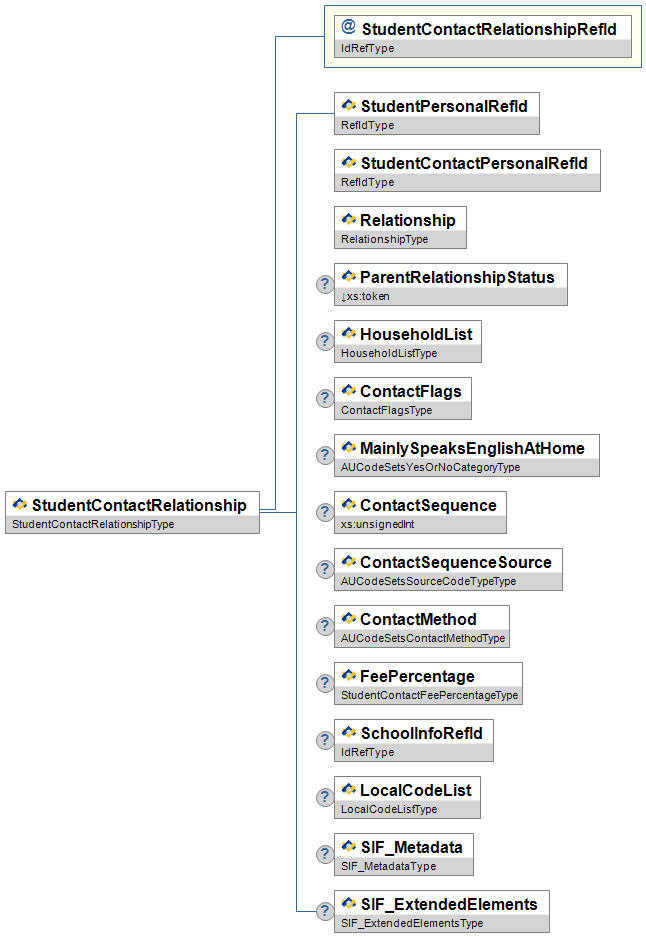Click the question mark icon beside ParentRelationshipStatus
646x937 pixels.
pyautogui.click(x=324, y=284)
